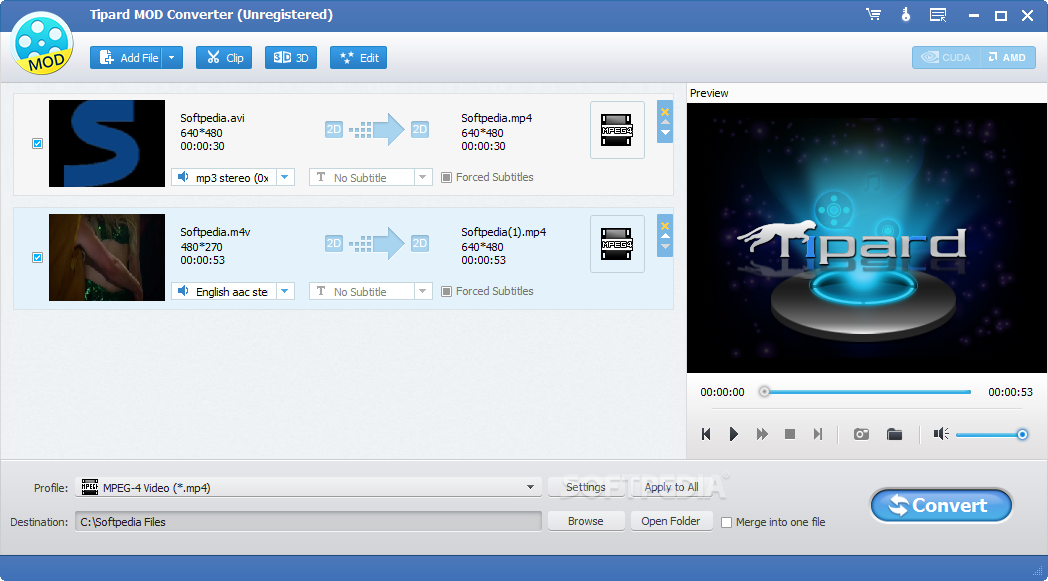Click output name Softpedia.mp4

(x=497, y=118)
